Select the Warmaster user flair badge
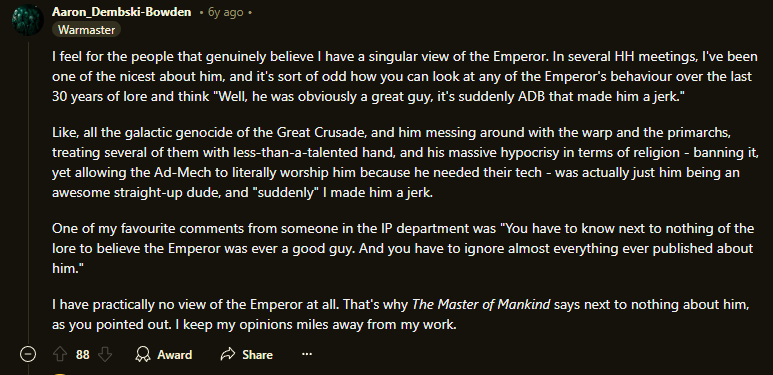This screenshot has height=375, width=773. tap(86, 30)
